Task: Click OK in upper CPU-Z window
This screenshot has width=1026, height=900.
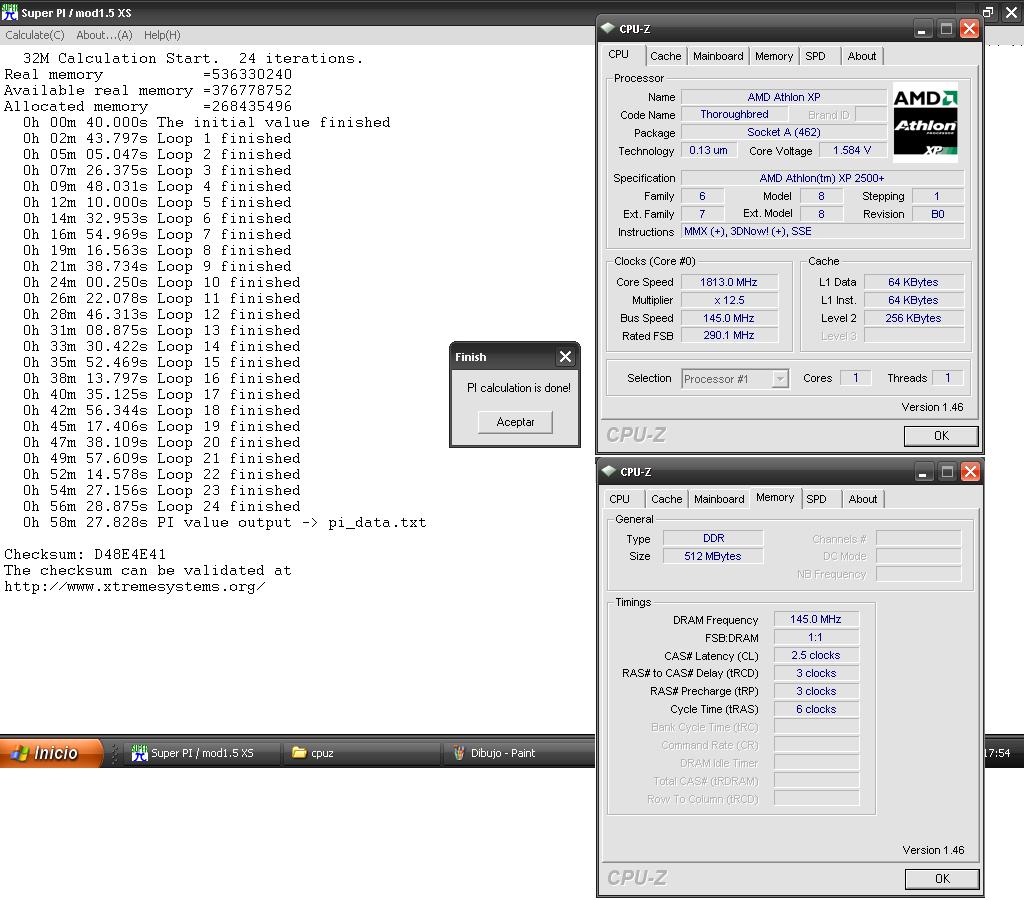Action: (941, 436)
